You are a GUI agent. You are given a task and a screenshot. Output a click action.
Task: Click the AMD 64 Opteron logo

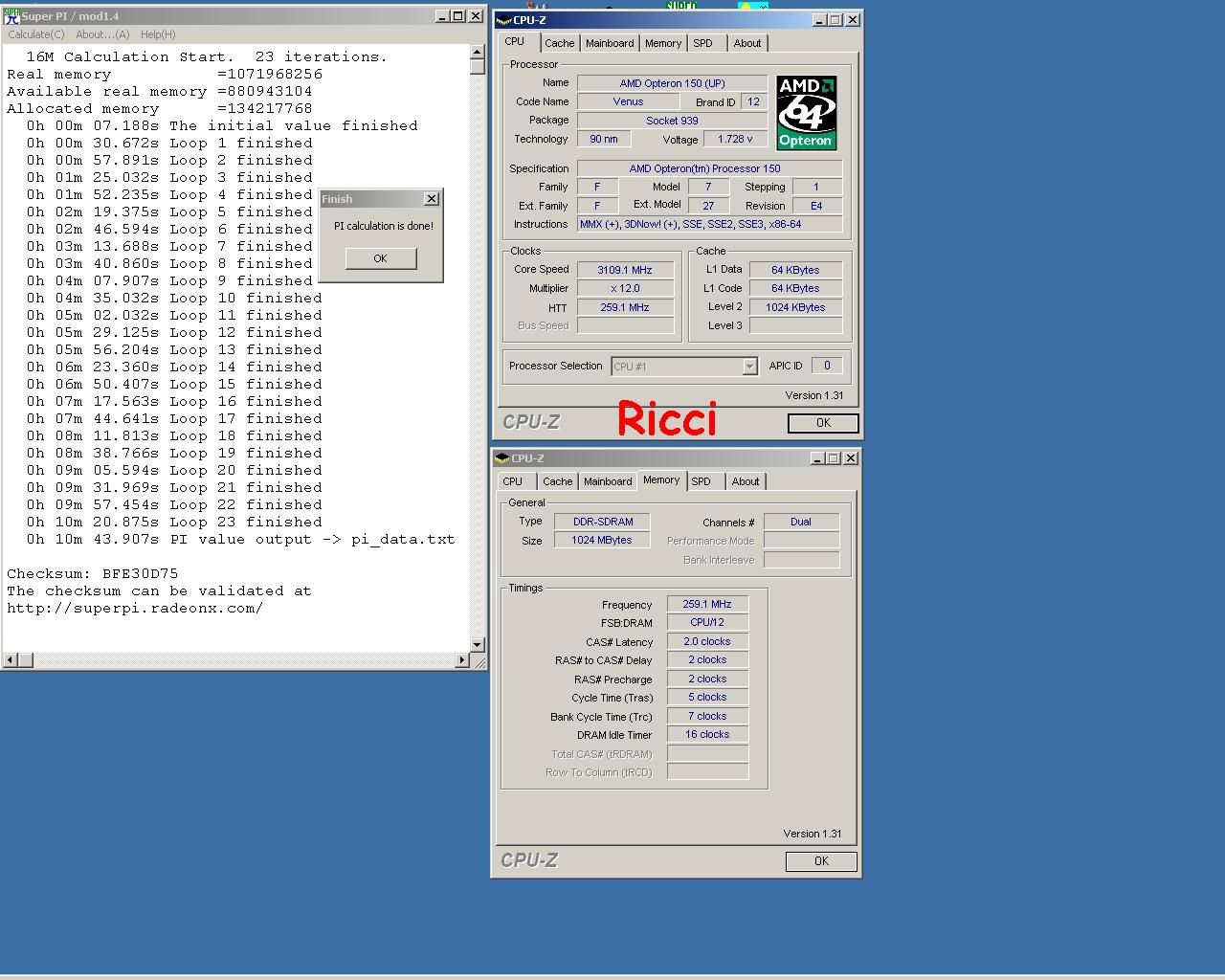click(807, 113)
